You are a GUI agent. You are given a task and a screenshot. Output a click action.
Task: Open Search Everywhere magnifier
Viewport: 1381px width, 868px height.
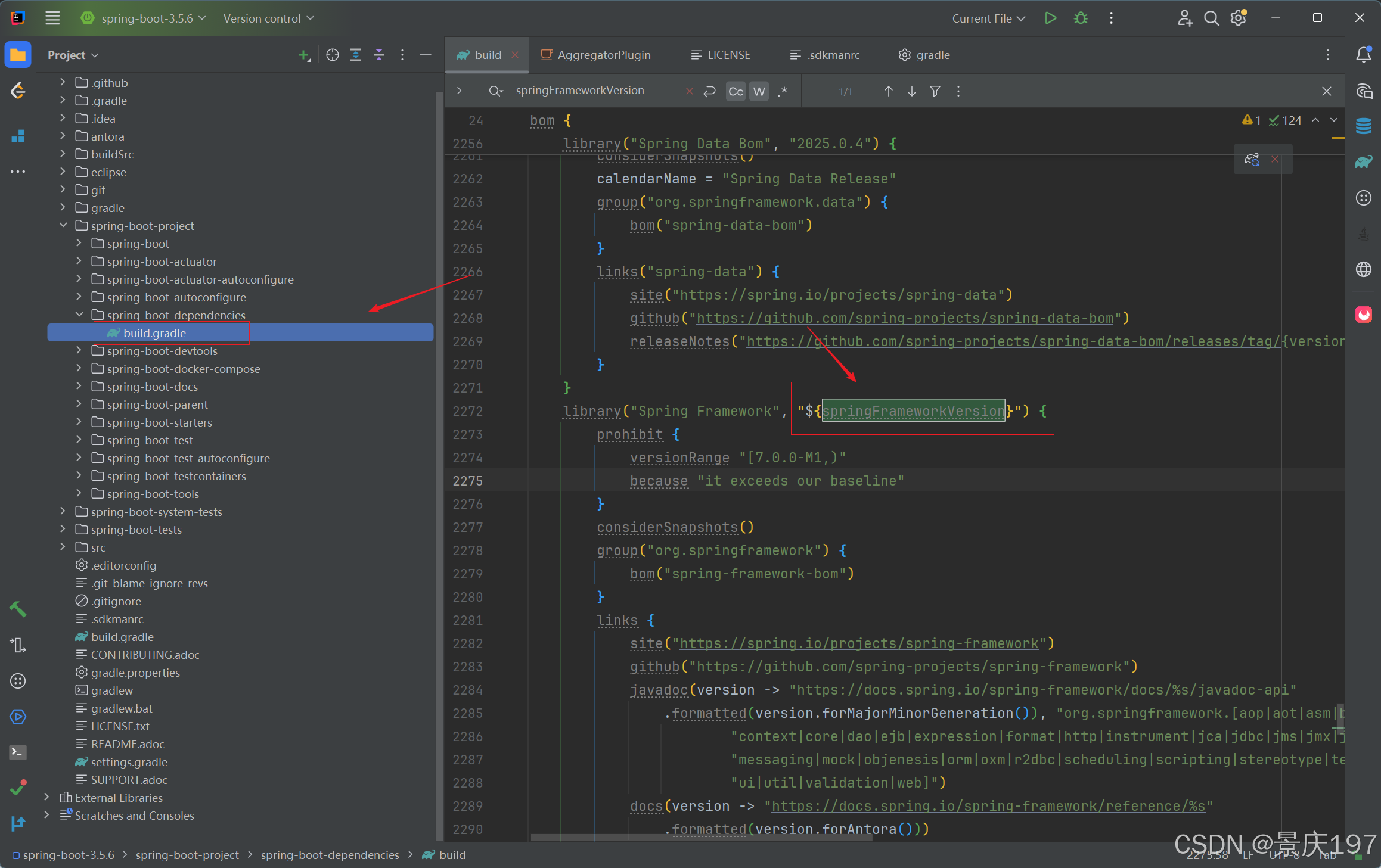pos(1211,18)
